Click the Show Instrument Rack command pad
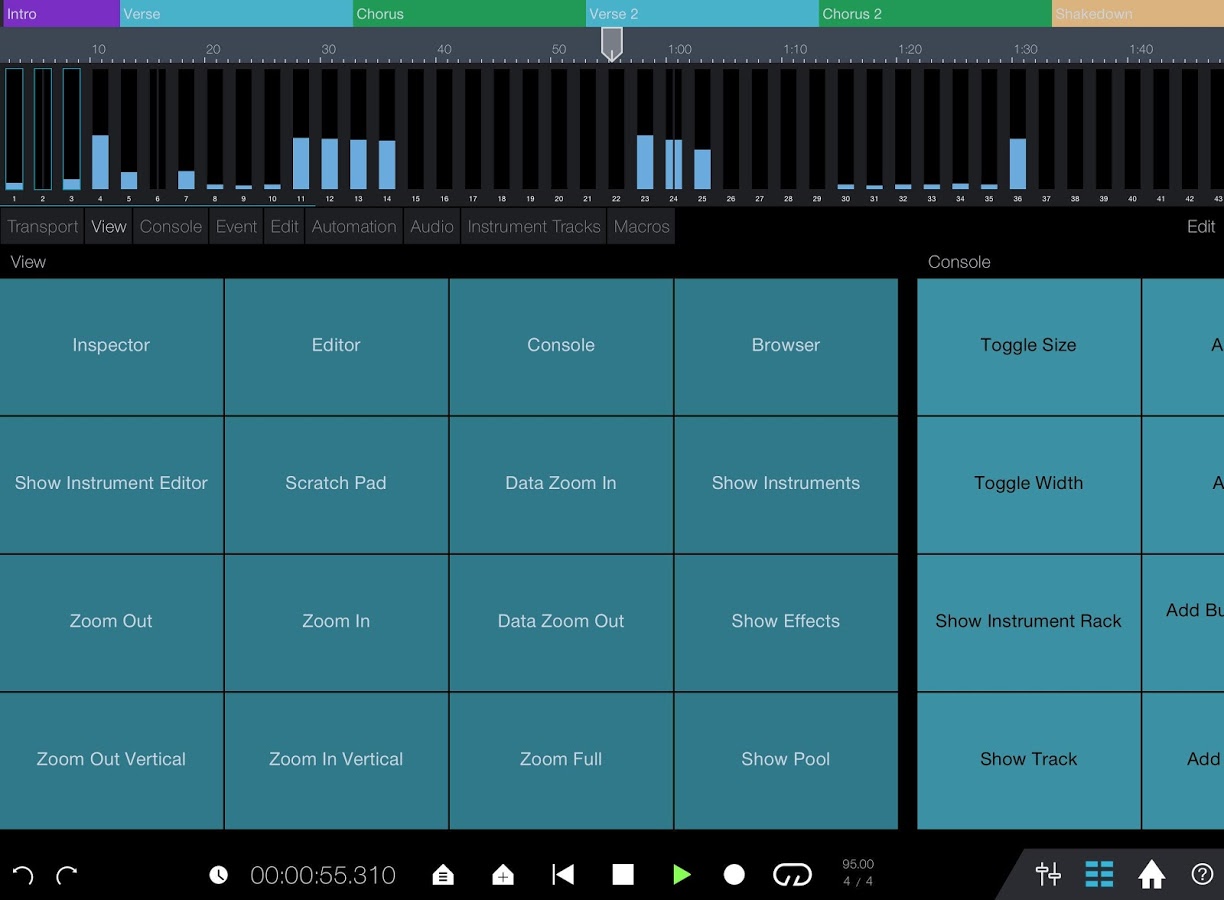1224x900 pixels. click(1028, 621)
